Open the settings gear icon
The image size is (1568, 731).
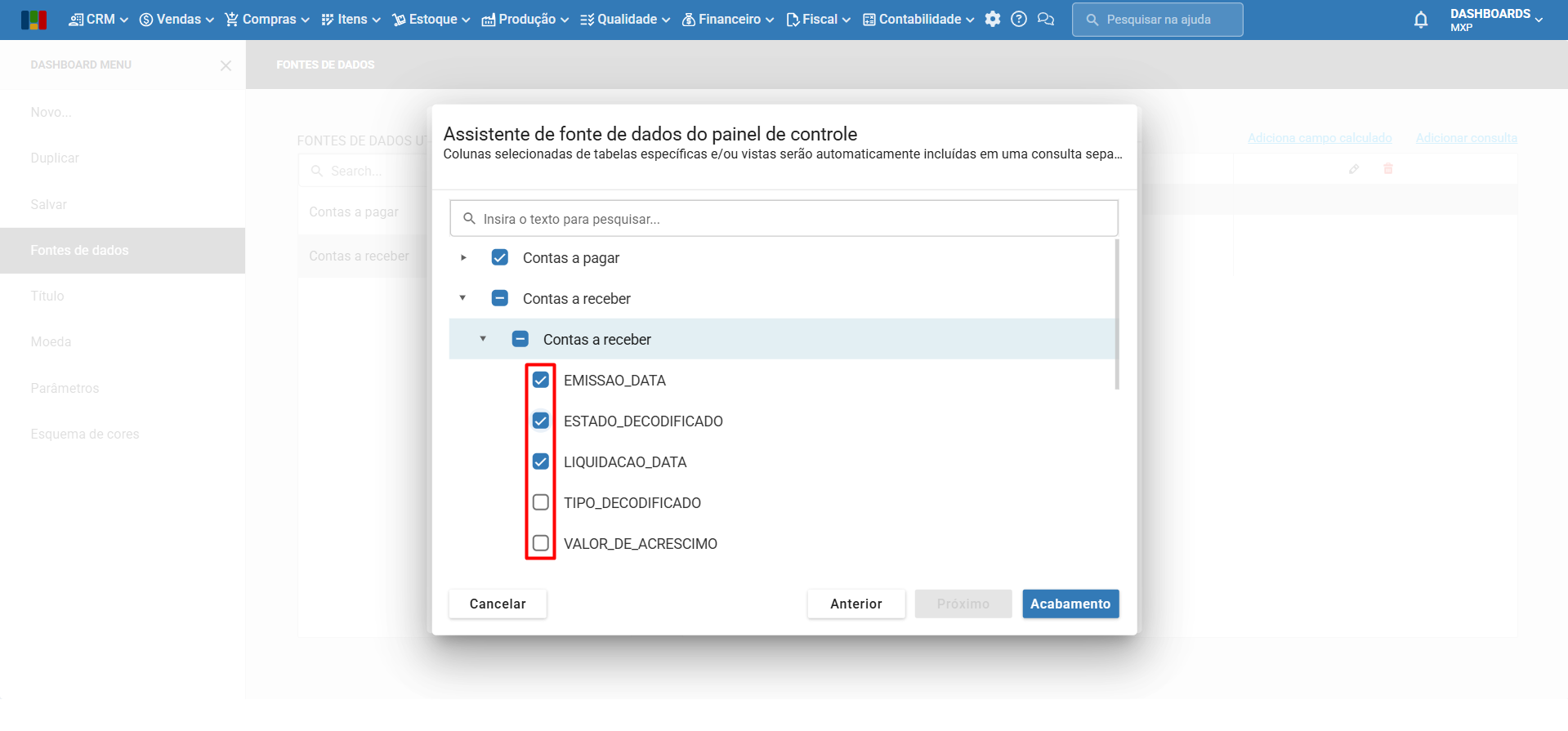992,20
